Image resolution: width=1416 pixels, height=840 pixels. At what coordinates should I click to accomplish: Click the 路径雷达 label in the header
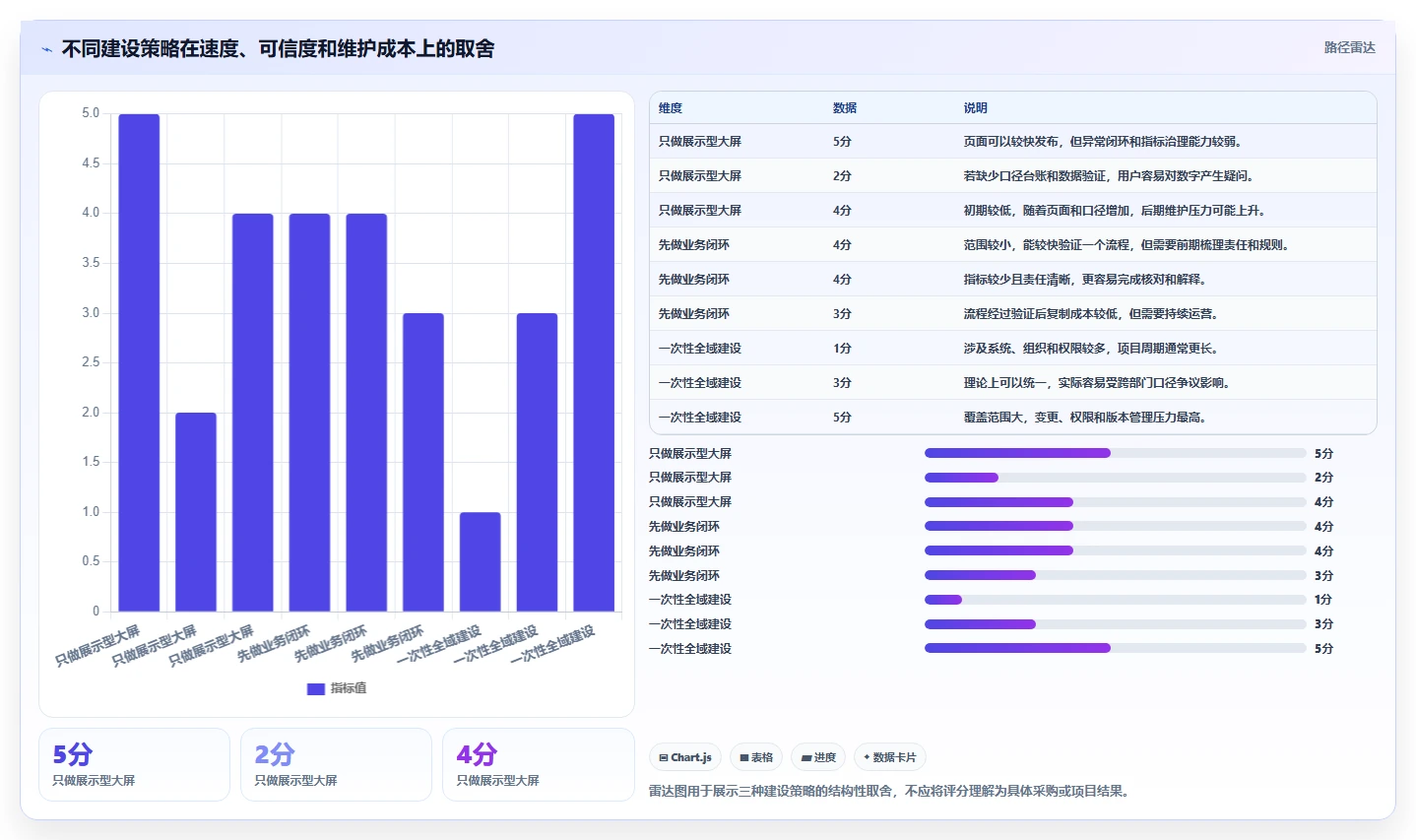pos(1349,47)
